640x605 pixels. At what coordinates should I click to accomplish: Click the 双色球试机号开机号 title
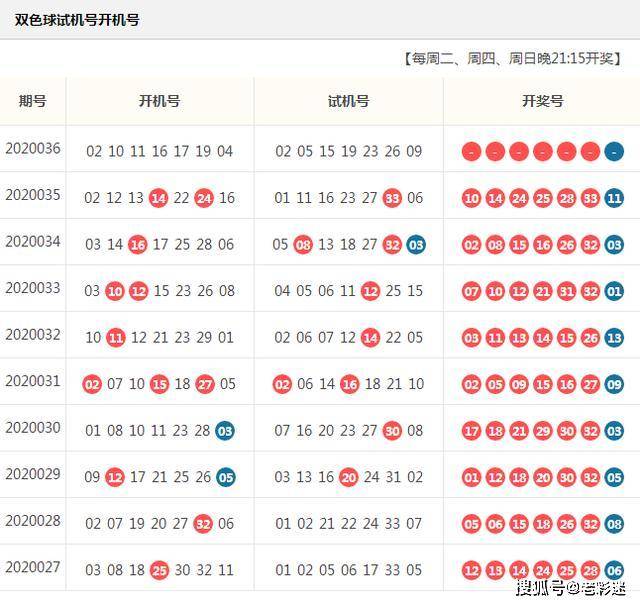pos(77,20)
